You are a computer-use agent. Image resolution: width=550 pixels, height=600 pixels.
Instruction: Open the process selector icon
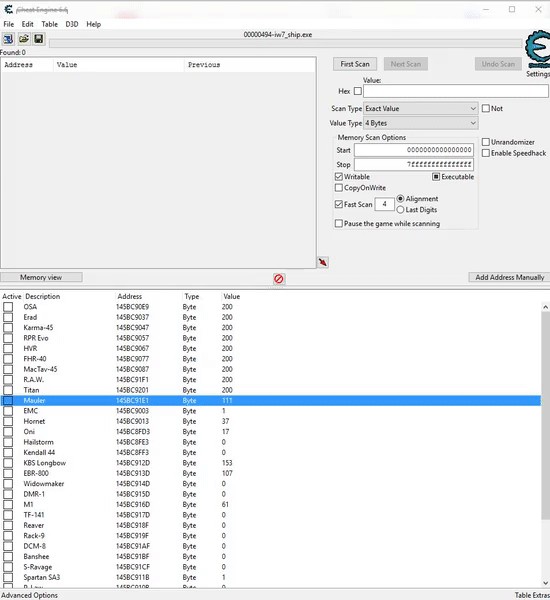tap(8, 39)
